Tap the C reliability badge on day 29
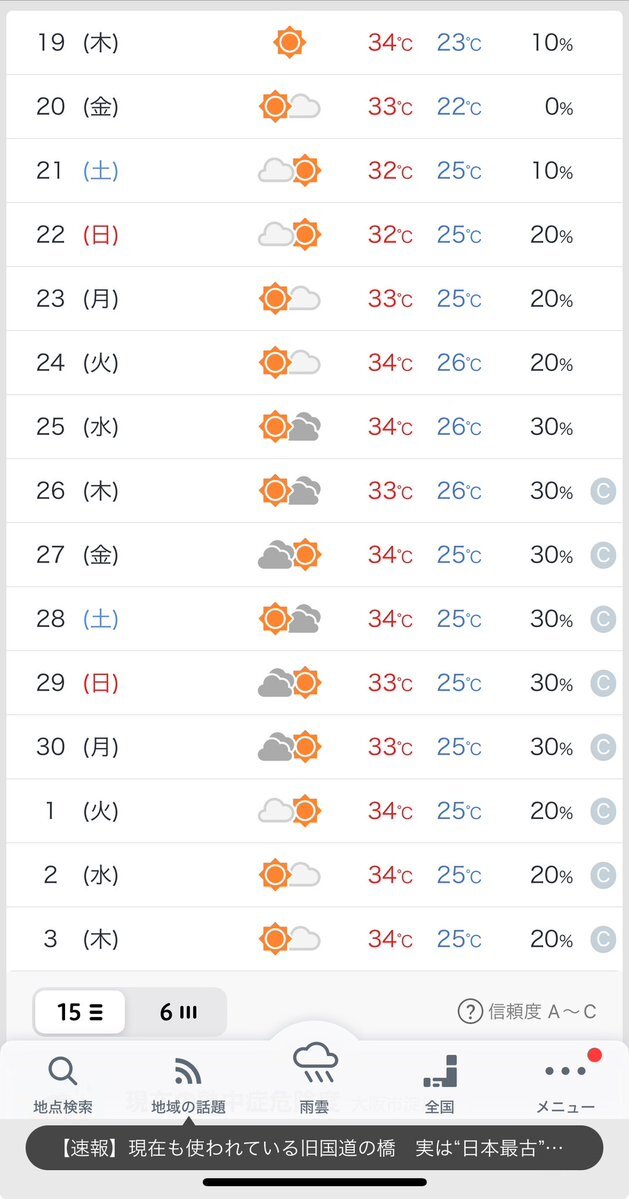The image size is (629, 1199). point(603,683)
